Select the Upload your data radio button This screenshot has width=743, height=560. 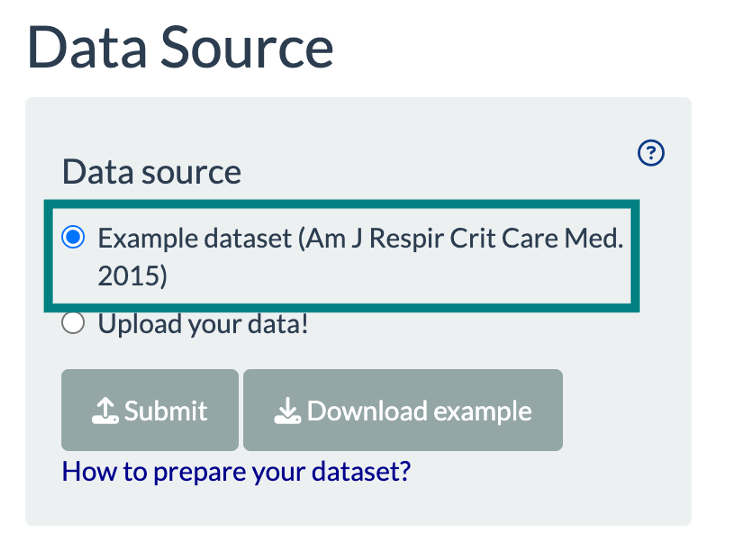click(x=73, y=324)
